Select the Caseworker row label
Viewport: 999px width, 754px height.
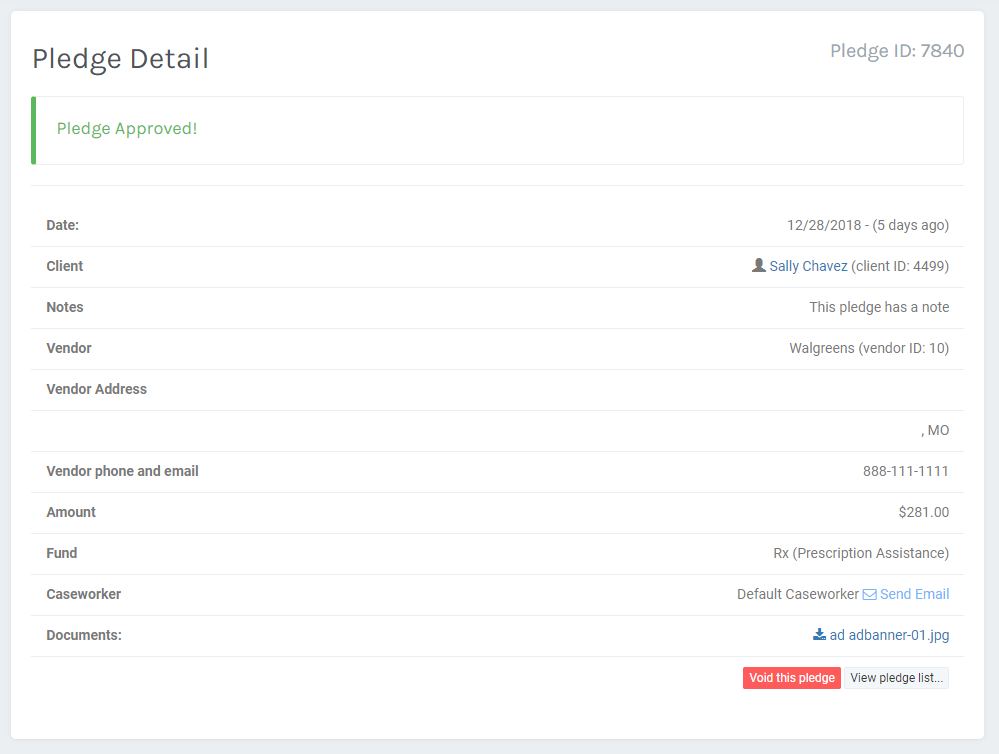(x=83, y=593)
